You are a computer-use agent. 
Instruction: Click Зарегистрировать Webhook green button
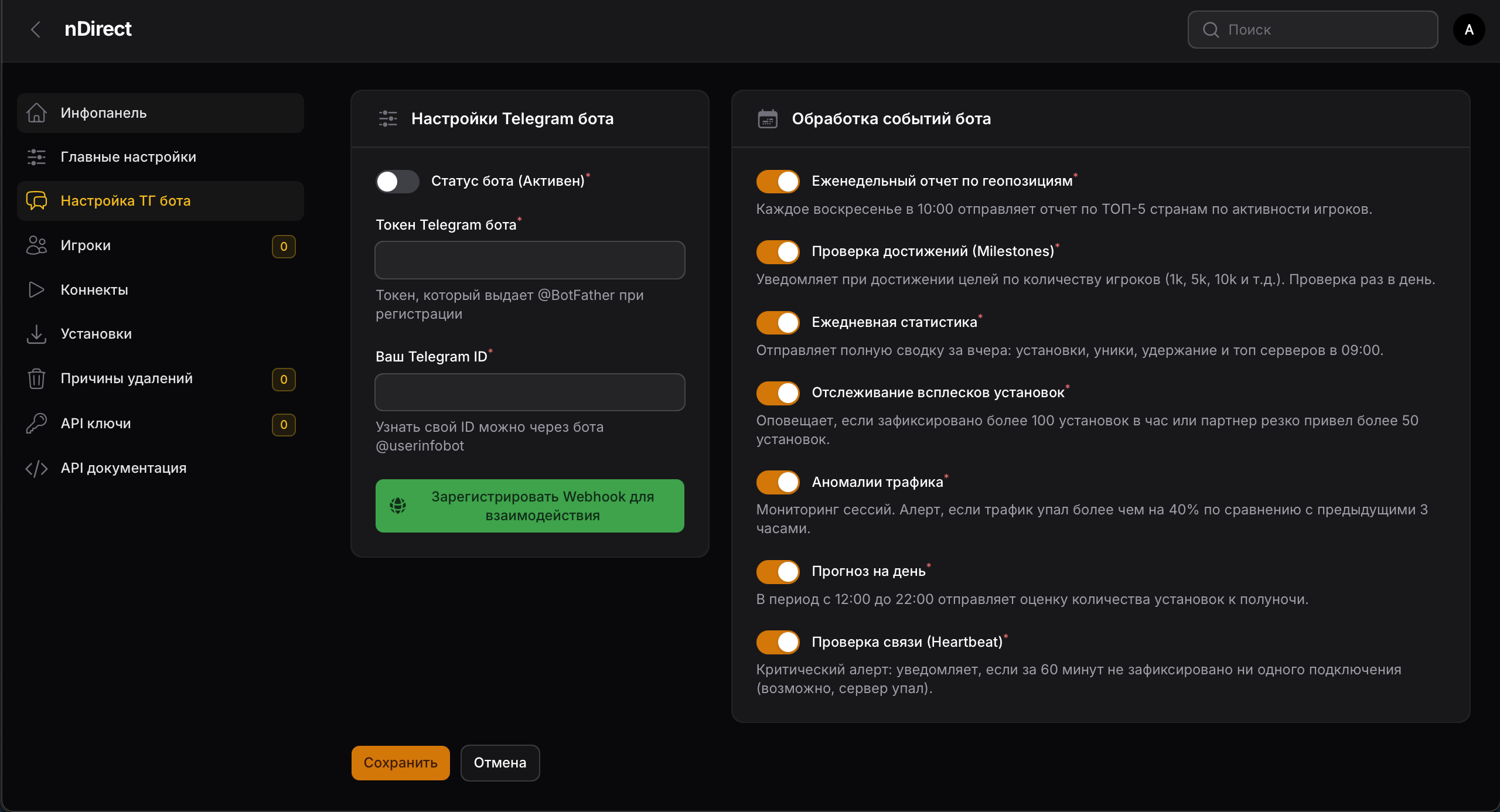(529, 506)
